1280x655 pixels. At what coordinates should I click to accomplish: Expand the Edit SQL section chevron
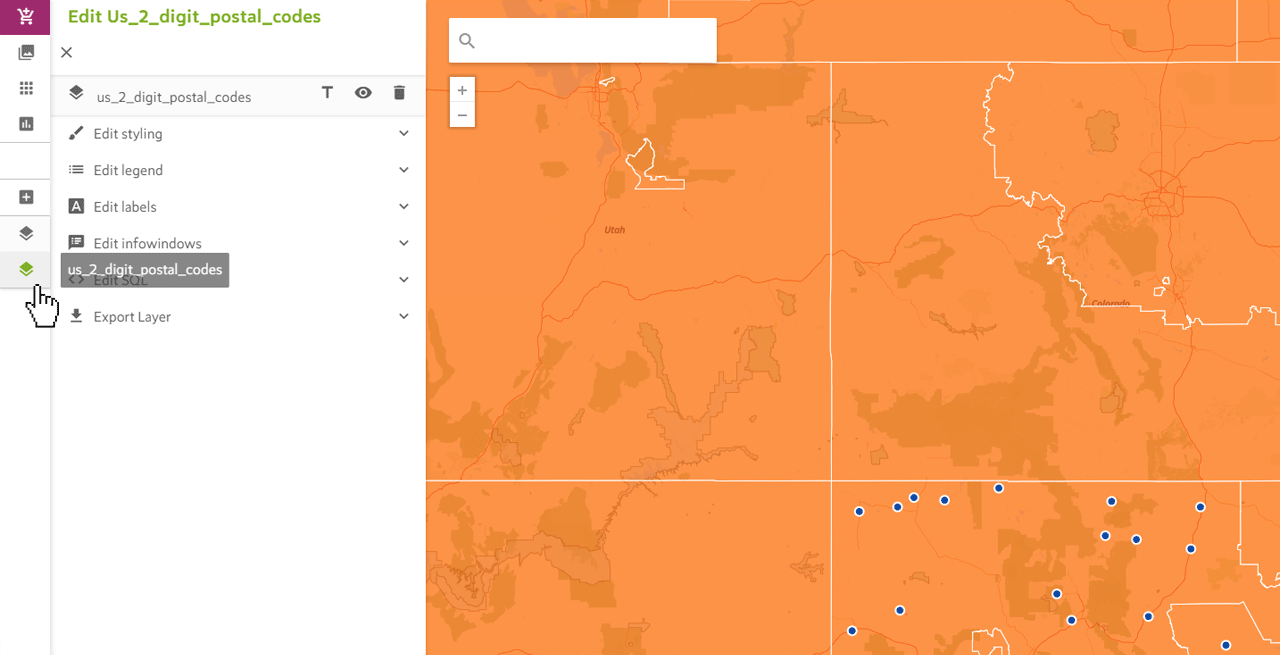[x=404, y=279]
